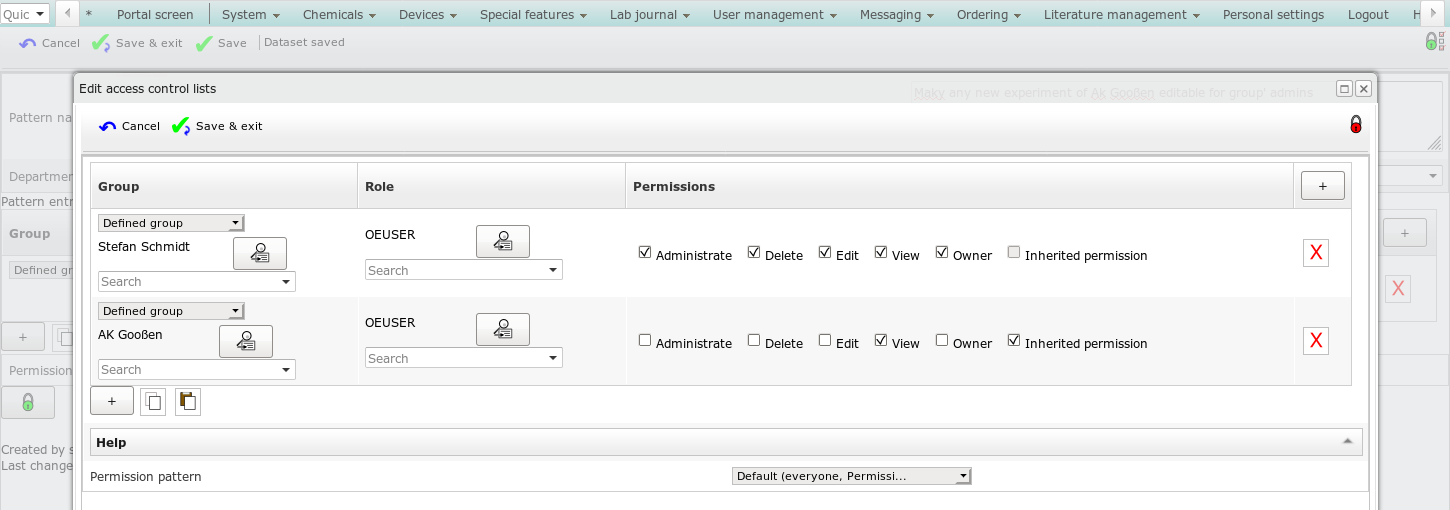Open the Chemicals menu
Viewport: 1450px width, 510px height.
(339, 14)
